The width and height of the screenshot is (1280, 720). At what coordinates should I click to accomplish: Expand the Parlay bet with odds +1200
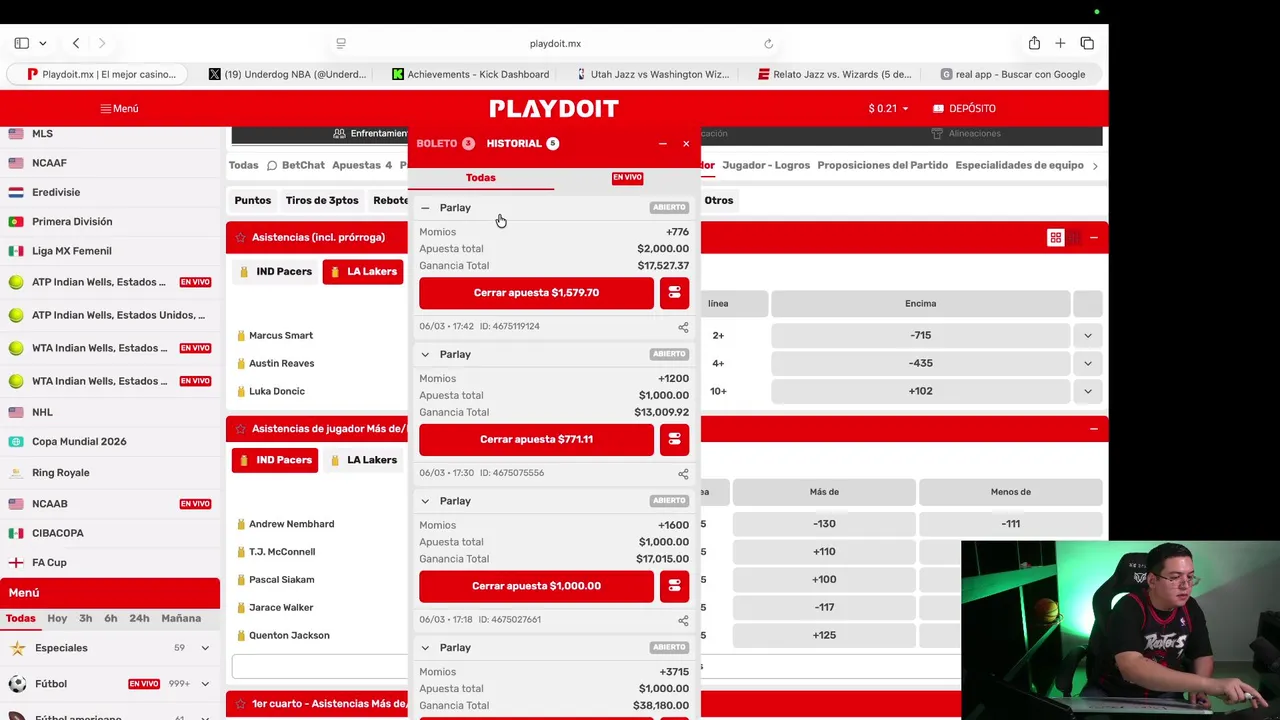tap(425, 354)
